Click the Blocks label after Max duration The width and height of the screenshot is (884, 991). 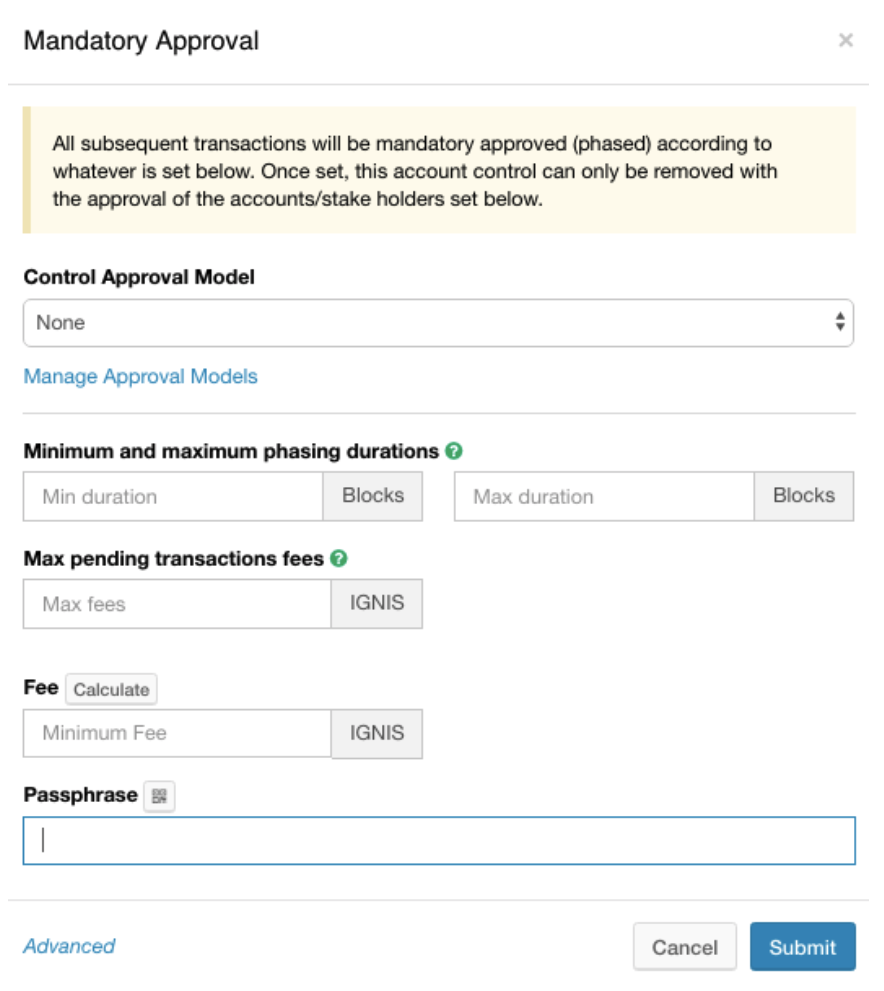804,496
